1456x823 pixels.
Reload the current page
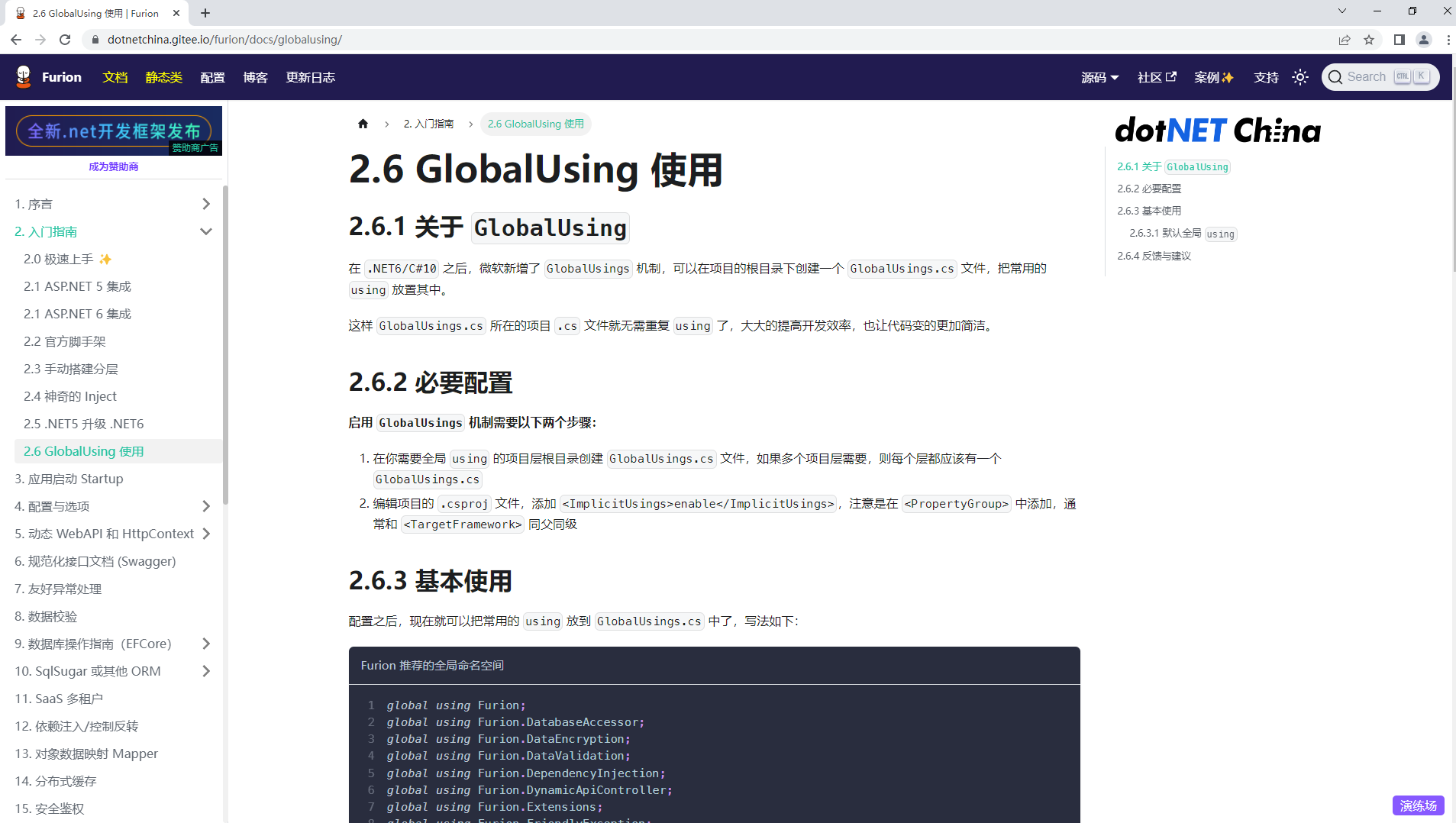pyautogui.click(x=65, y=40)
